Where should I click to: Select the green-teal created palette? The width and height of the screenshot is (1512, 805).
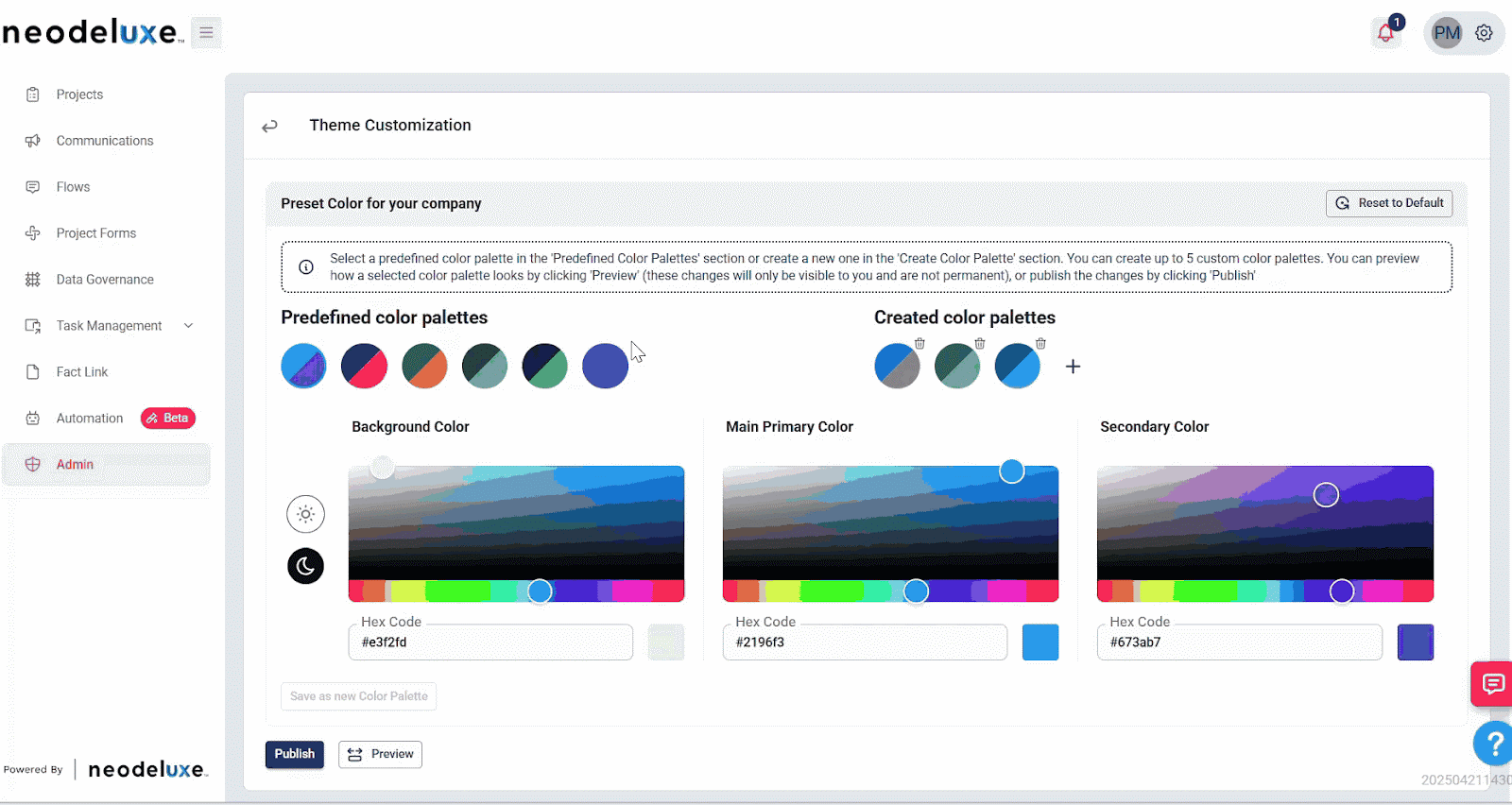pos(957,366)
